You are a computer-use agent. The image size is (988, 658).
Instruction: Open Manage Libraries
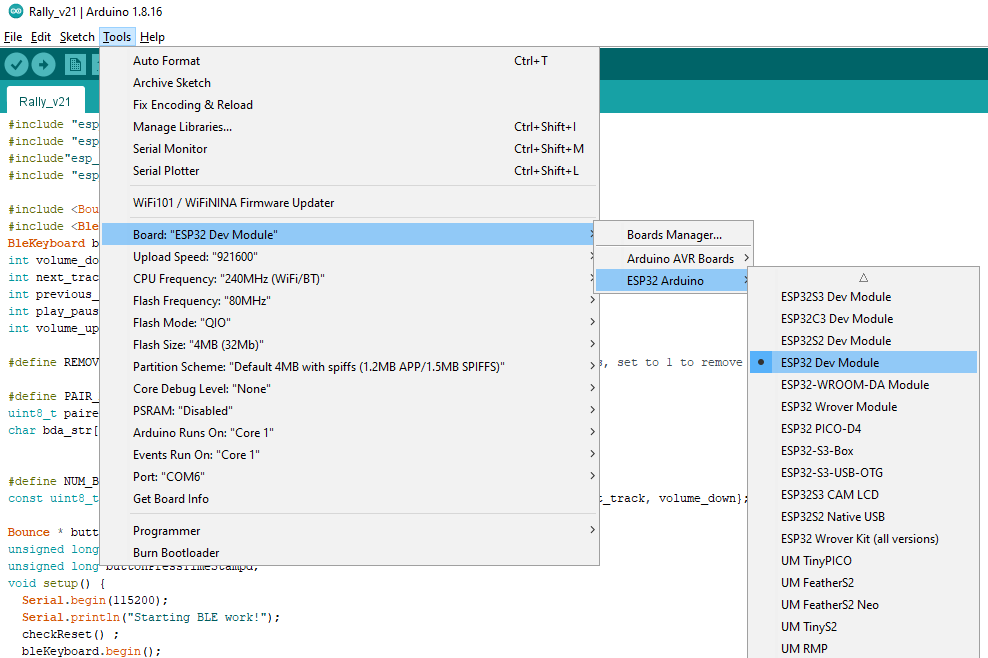(350, 127)
